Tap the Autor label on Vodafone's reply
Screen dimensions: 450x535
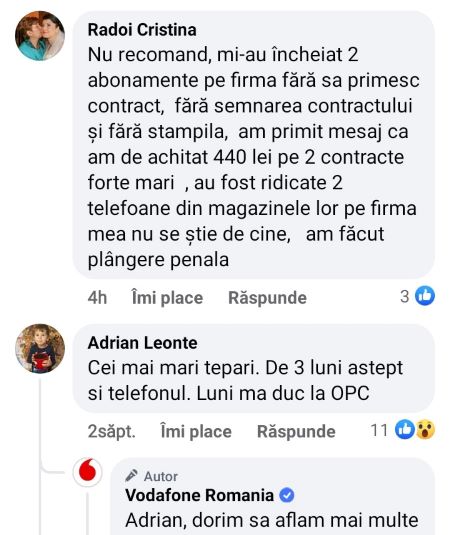pyautogui.click(x=161, y=476)
